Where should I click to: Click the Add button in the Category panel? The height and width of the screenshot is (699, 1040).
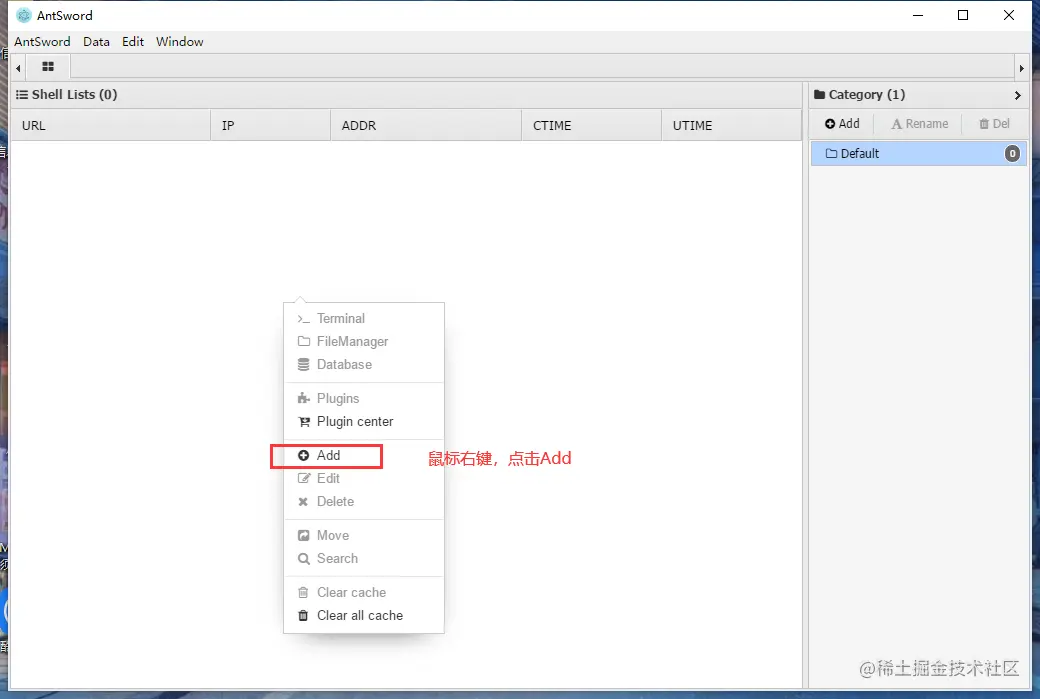tap(842, 124)
